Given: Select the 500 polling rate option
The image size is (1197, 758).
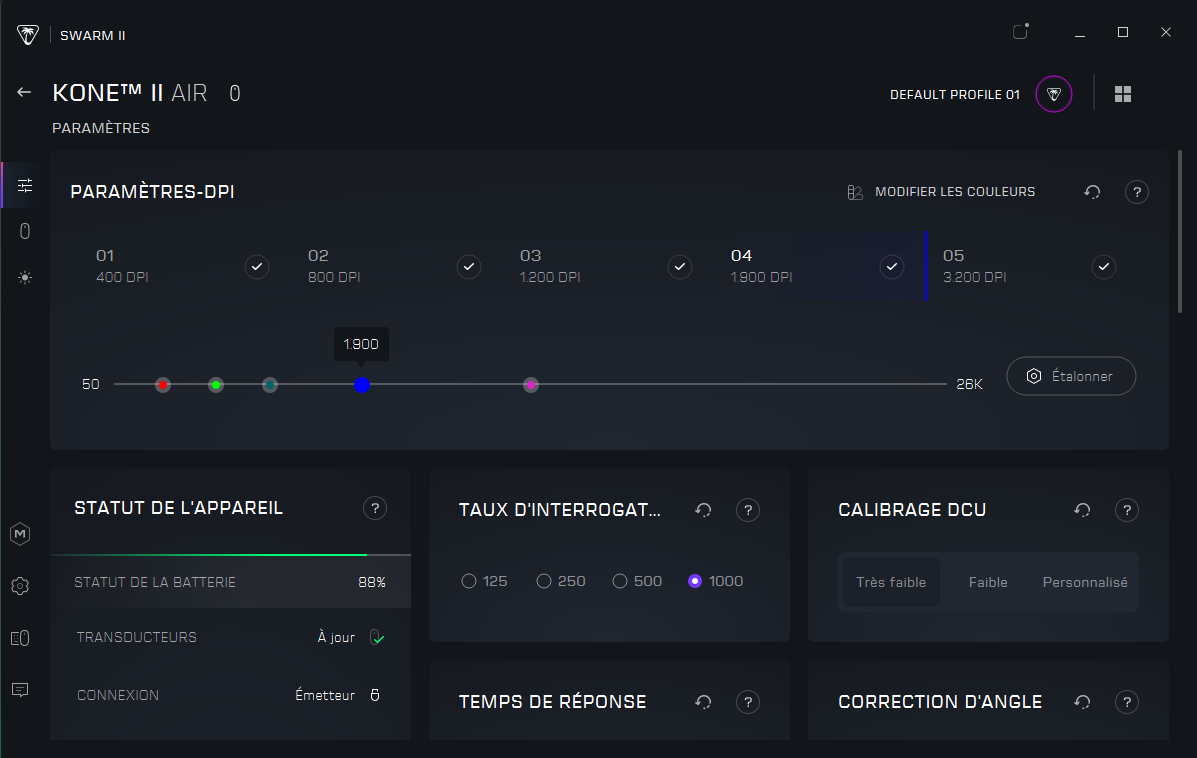Looking at the screenshot, I should [620, 581].
